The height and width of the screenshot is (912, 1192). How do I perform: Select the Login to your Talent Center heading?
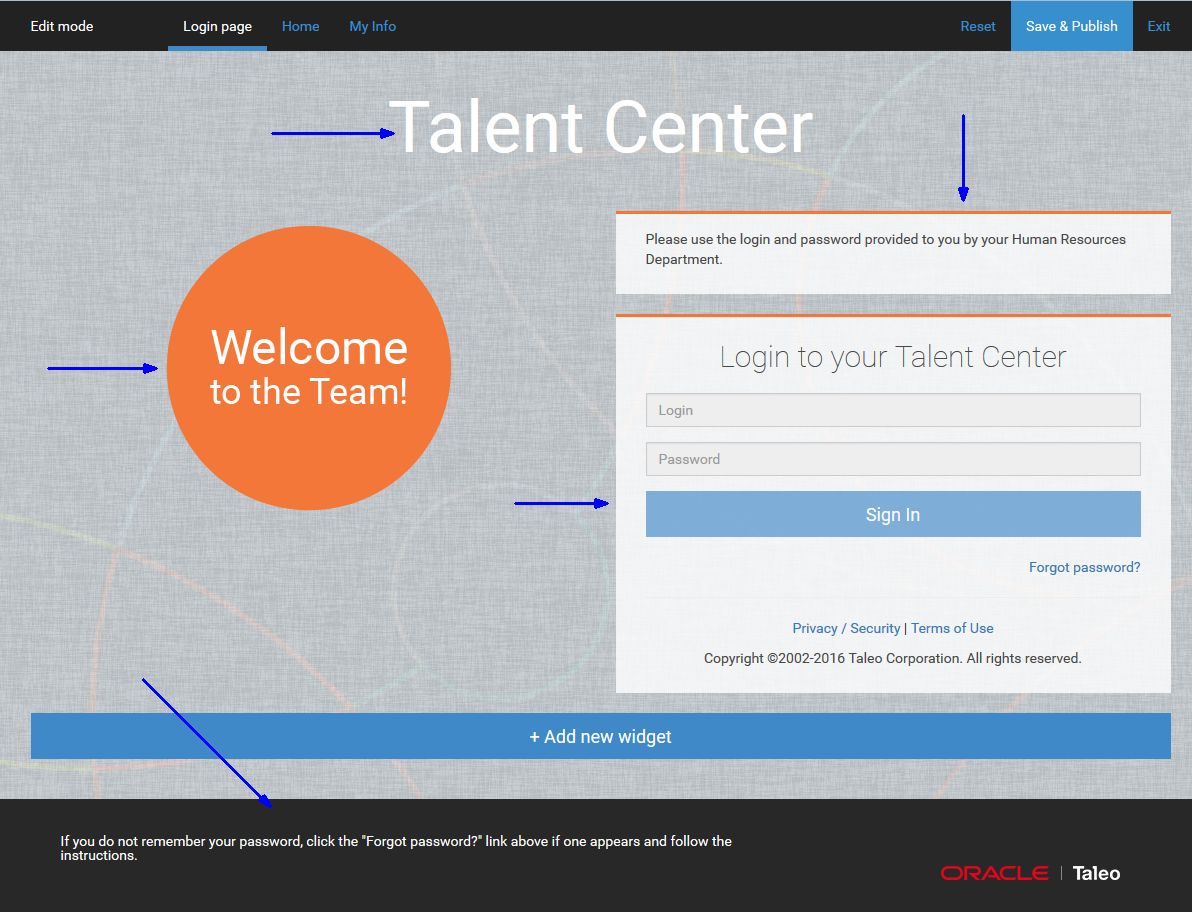(893, 356)
